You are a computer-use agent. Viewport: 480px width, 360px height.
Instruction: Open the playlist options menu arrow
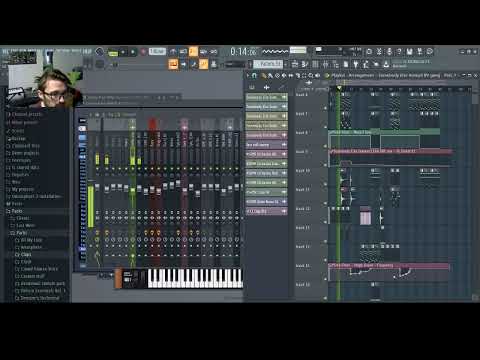pos(248,76)
